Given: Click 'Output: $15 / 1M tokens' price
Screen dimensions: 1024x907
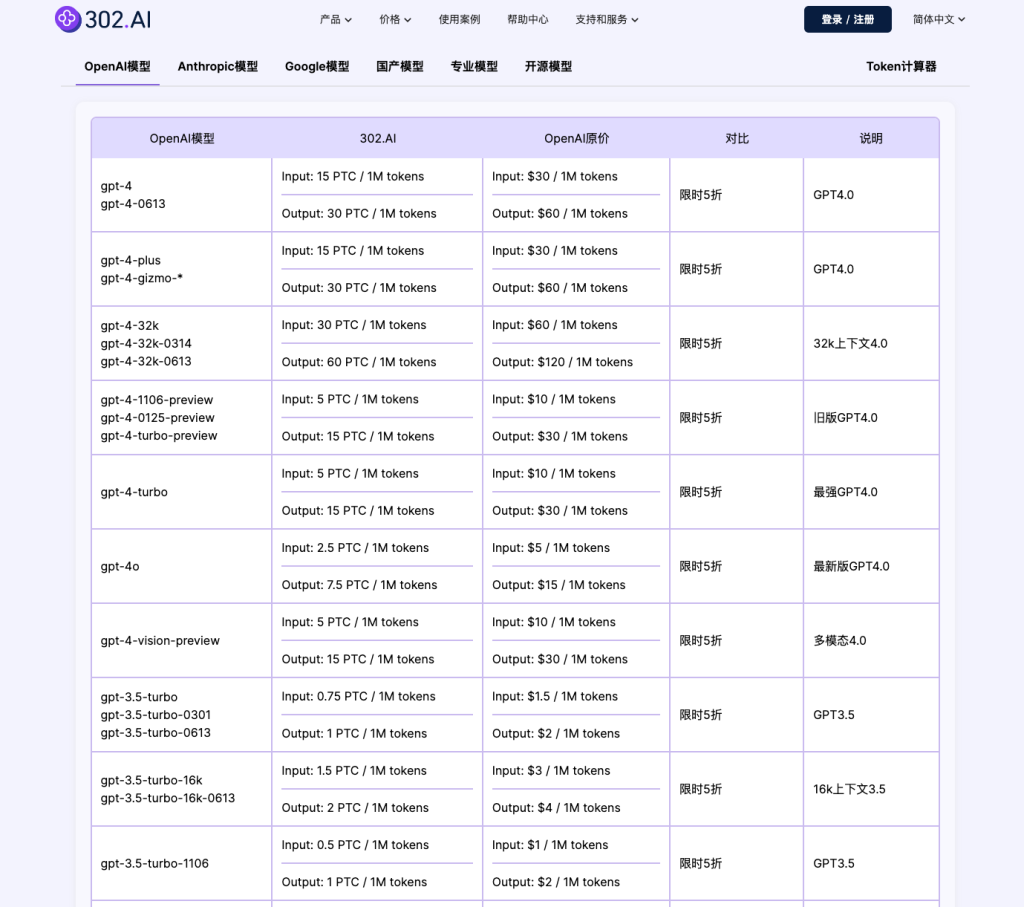Looking at the screenshot, I should click(558, 585).
